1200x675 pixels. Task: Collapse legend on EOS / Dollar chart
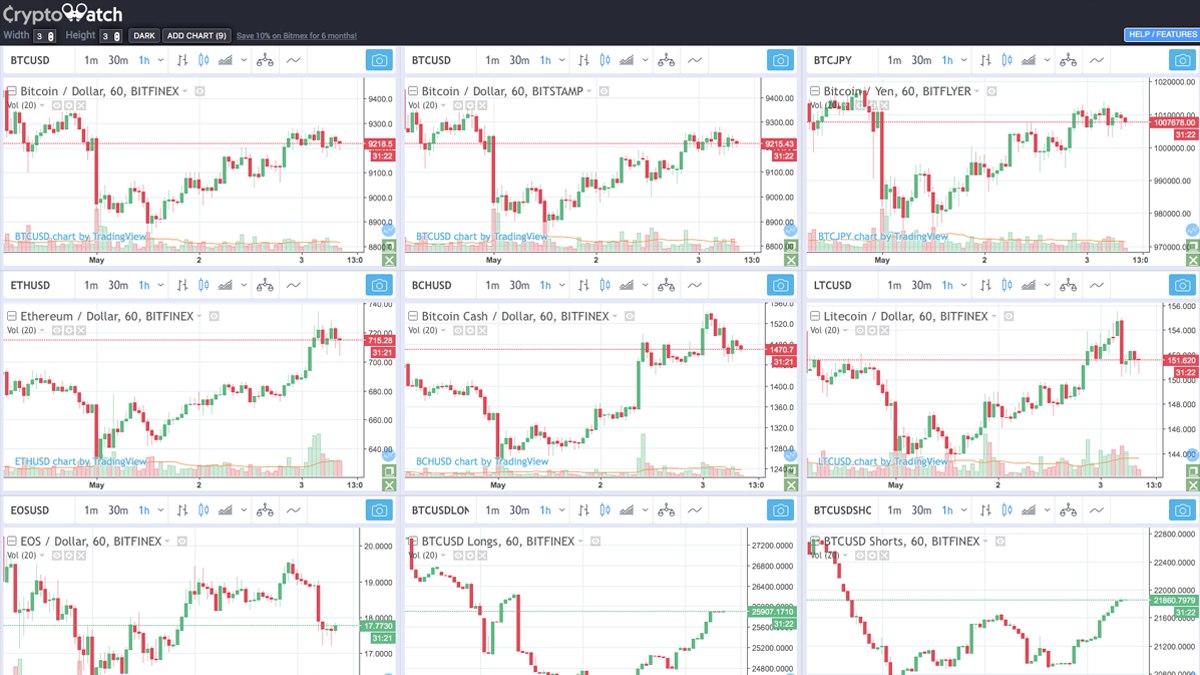tap(11, 541)
